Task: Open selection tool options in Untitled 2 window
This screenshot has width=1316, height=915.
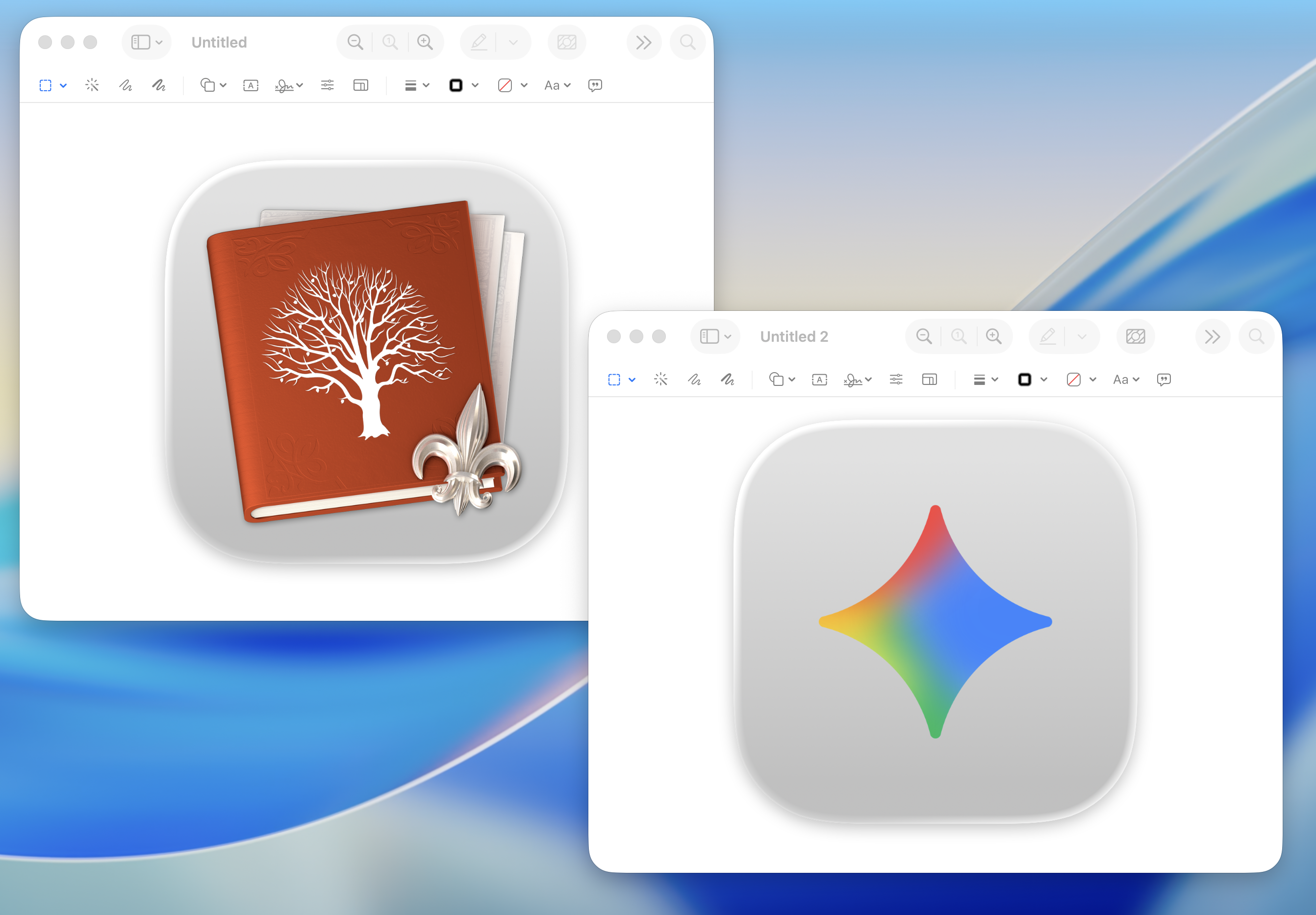Action: coord(632,380)
